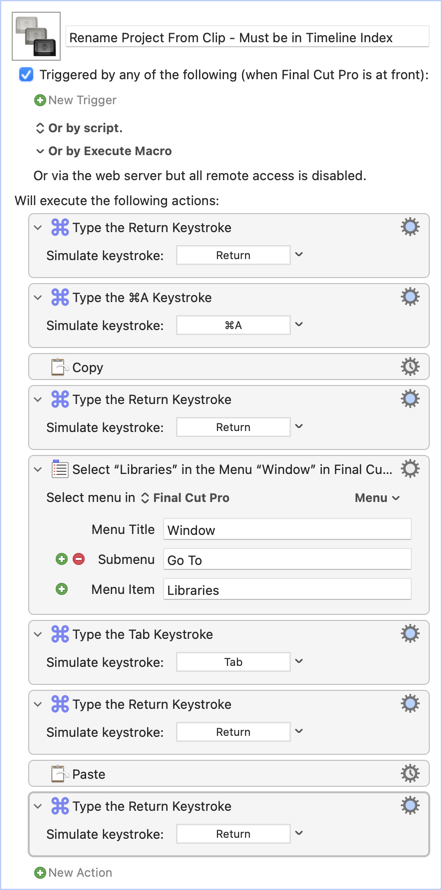
Task: Click the Copy action clipboard icon
Action: 59,367
